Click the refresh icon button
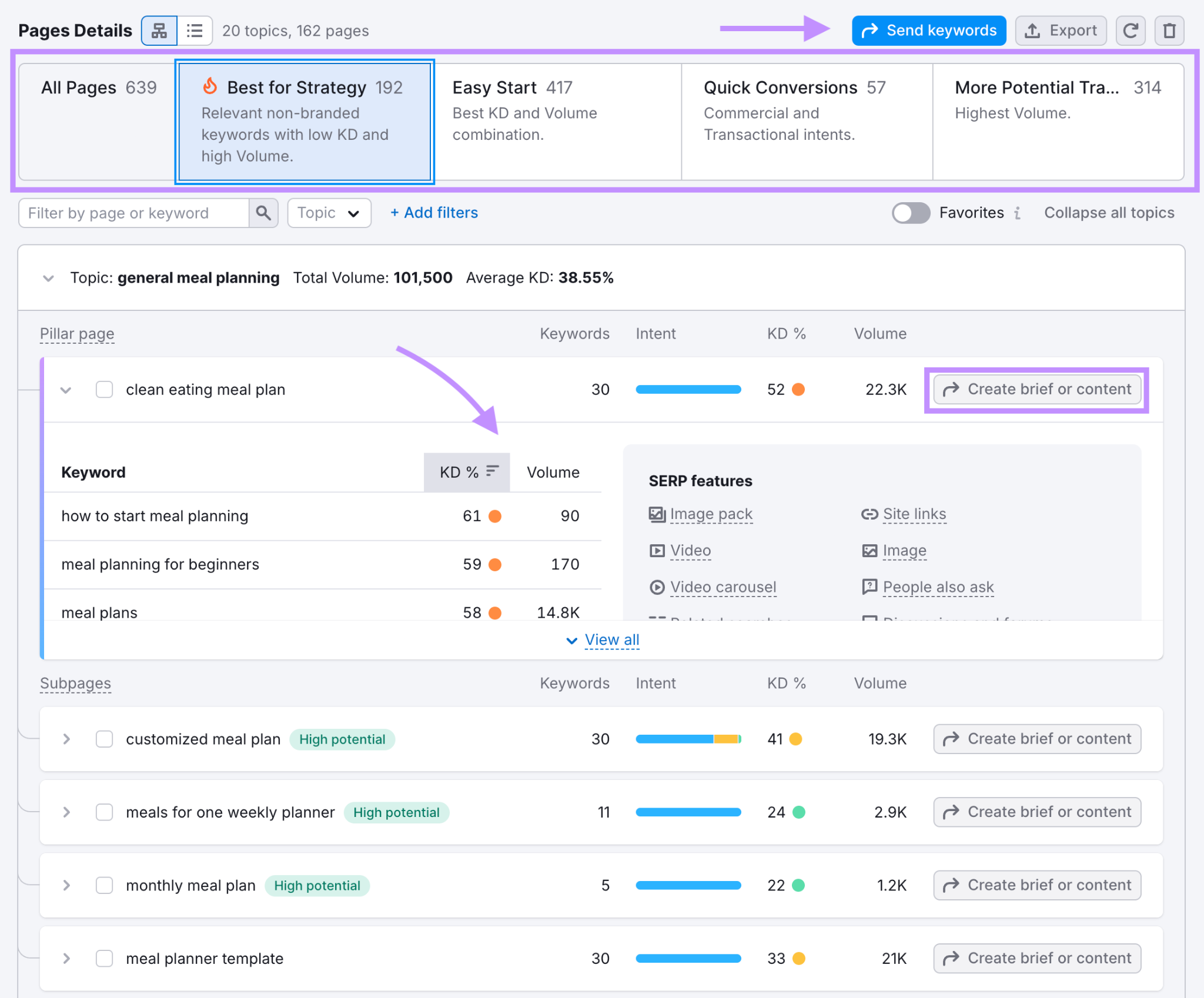This screenshot has width=1204, height=998. click(1131, 31)
